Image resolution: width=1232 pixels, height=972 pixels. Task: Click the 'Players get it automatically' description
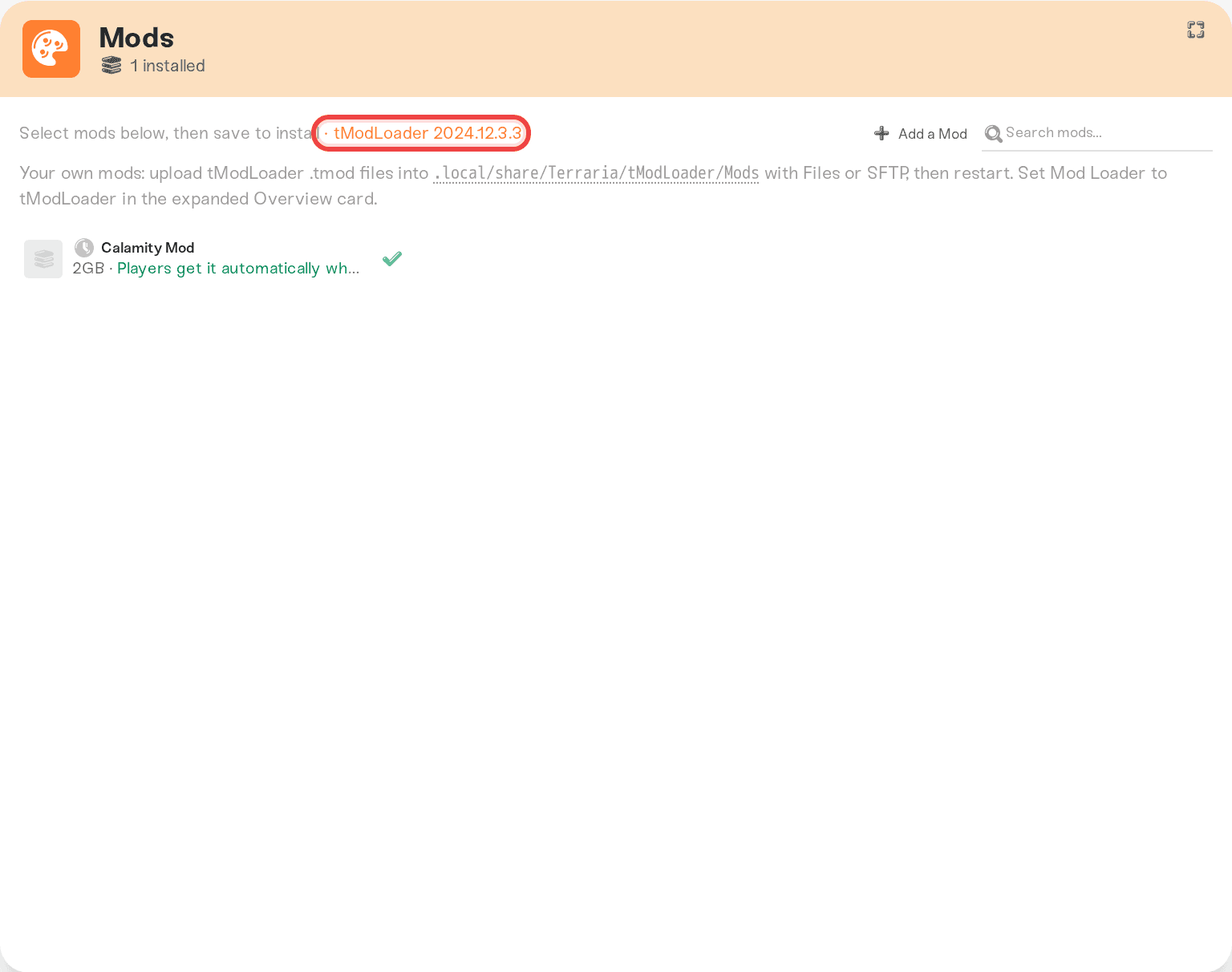pyautogui.click(x=238, y=269)
